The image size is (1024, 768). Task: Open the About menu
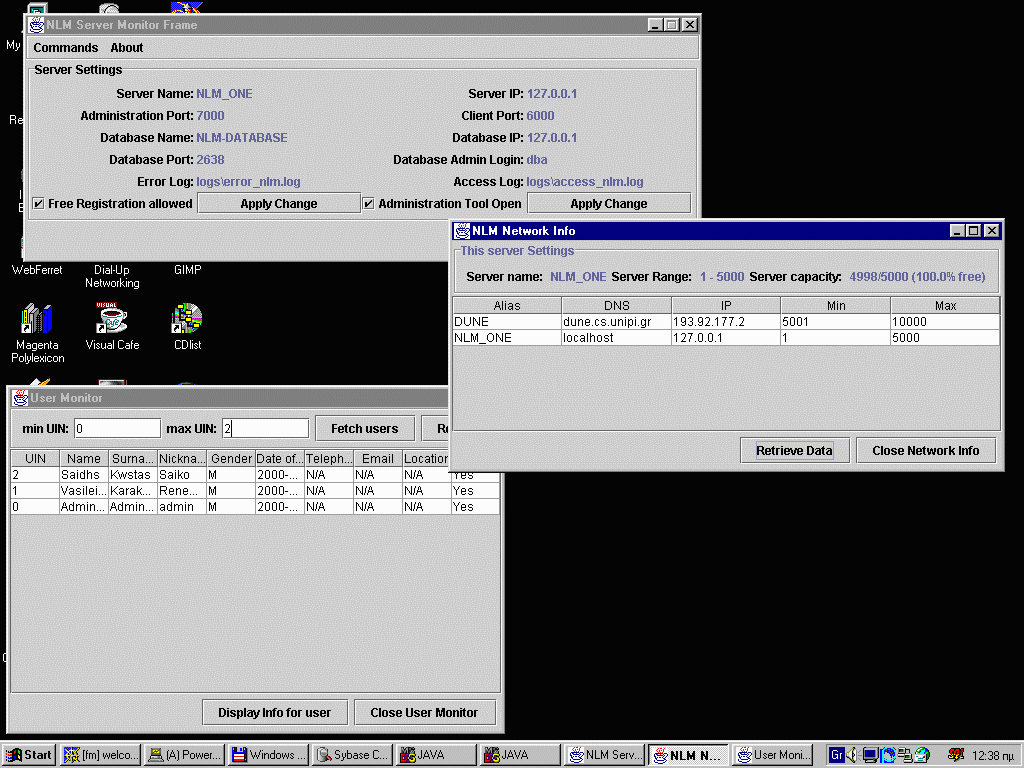click(x=127, y=48)
